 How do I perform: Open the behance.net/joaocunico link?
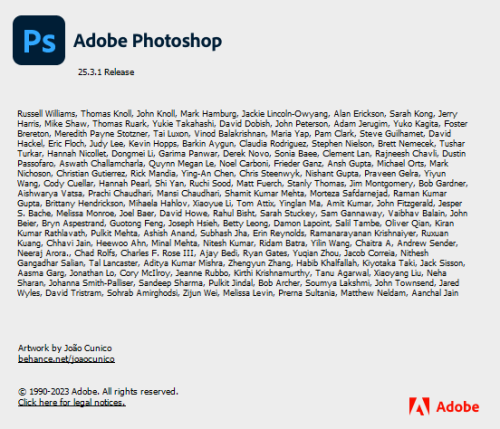[x=66, y=359]
